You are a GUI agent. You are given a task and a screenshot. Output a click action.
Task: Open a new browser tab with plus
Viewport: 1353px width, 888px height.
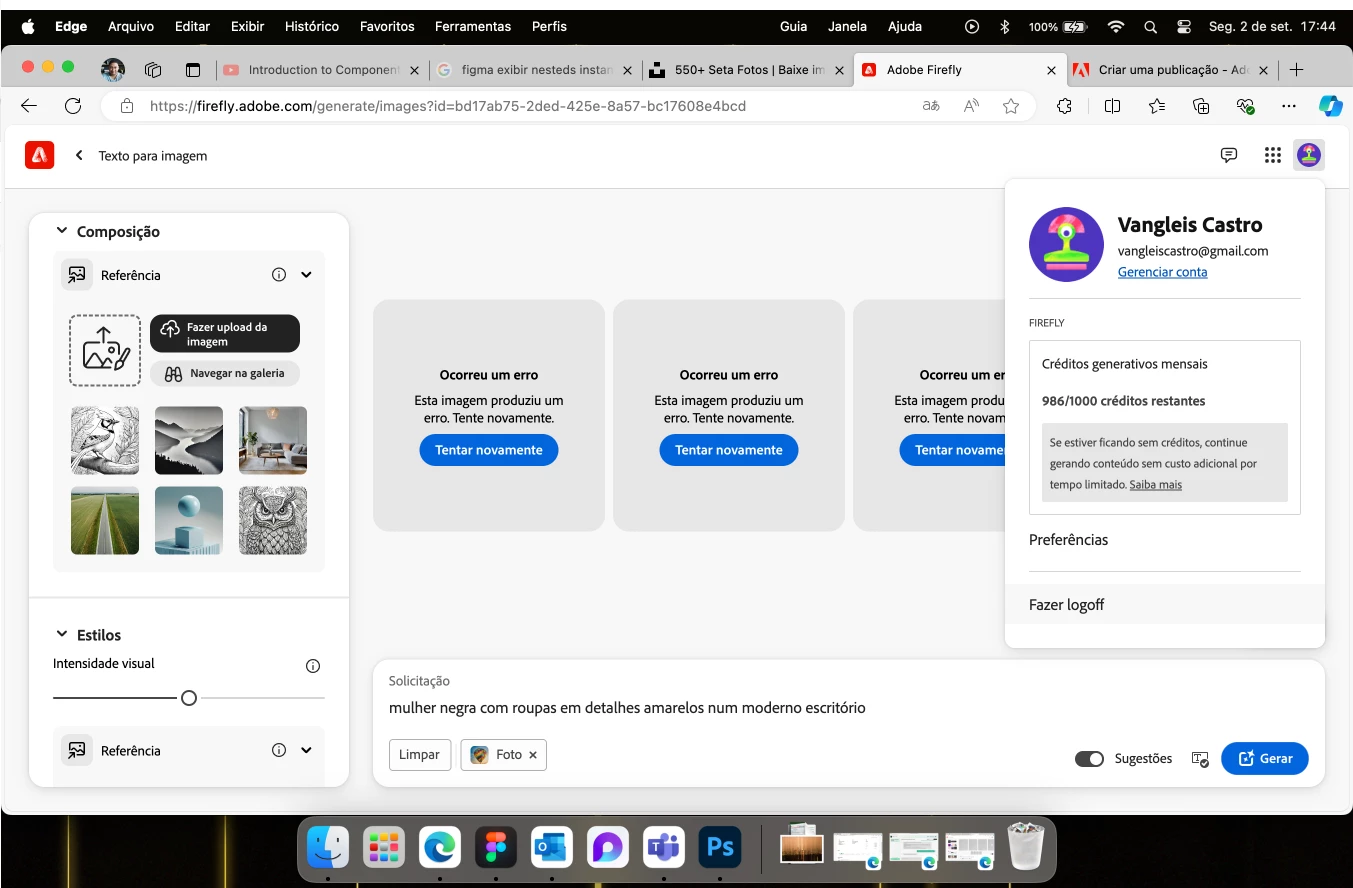pos(1296,70)
